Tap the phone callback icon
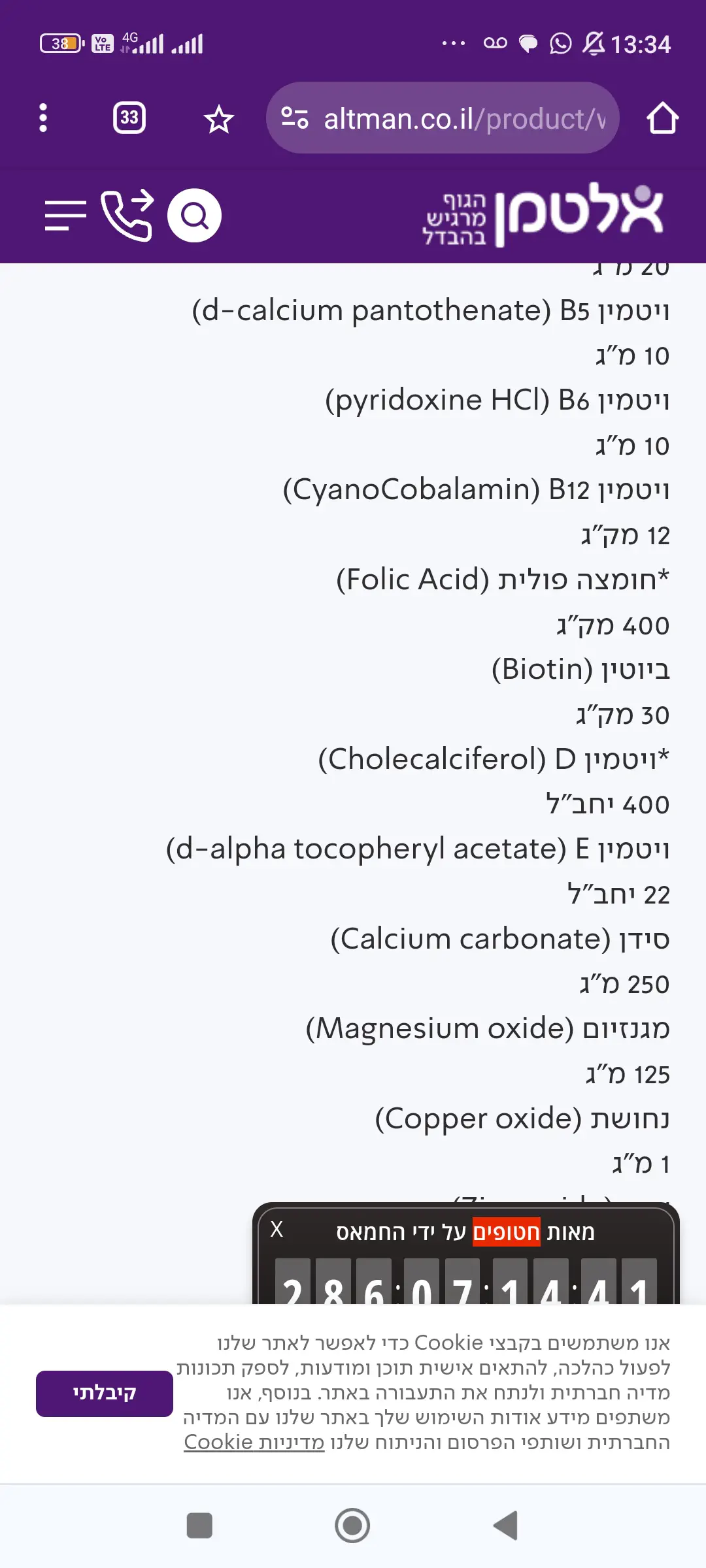The height and width of the screenshot is (1568, 706). tap(127, 216)
